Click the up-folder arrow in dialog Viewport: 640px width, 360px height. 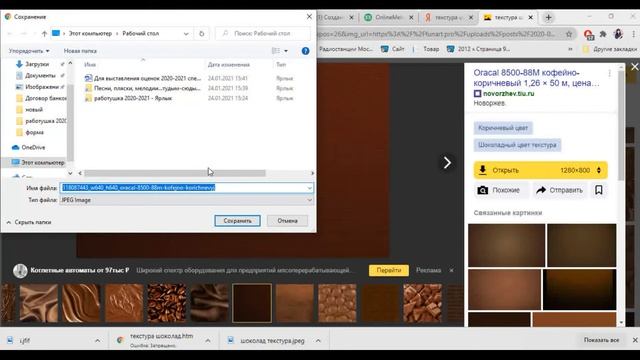click(x=44, y=33)
